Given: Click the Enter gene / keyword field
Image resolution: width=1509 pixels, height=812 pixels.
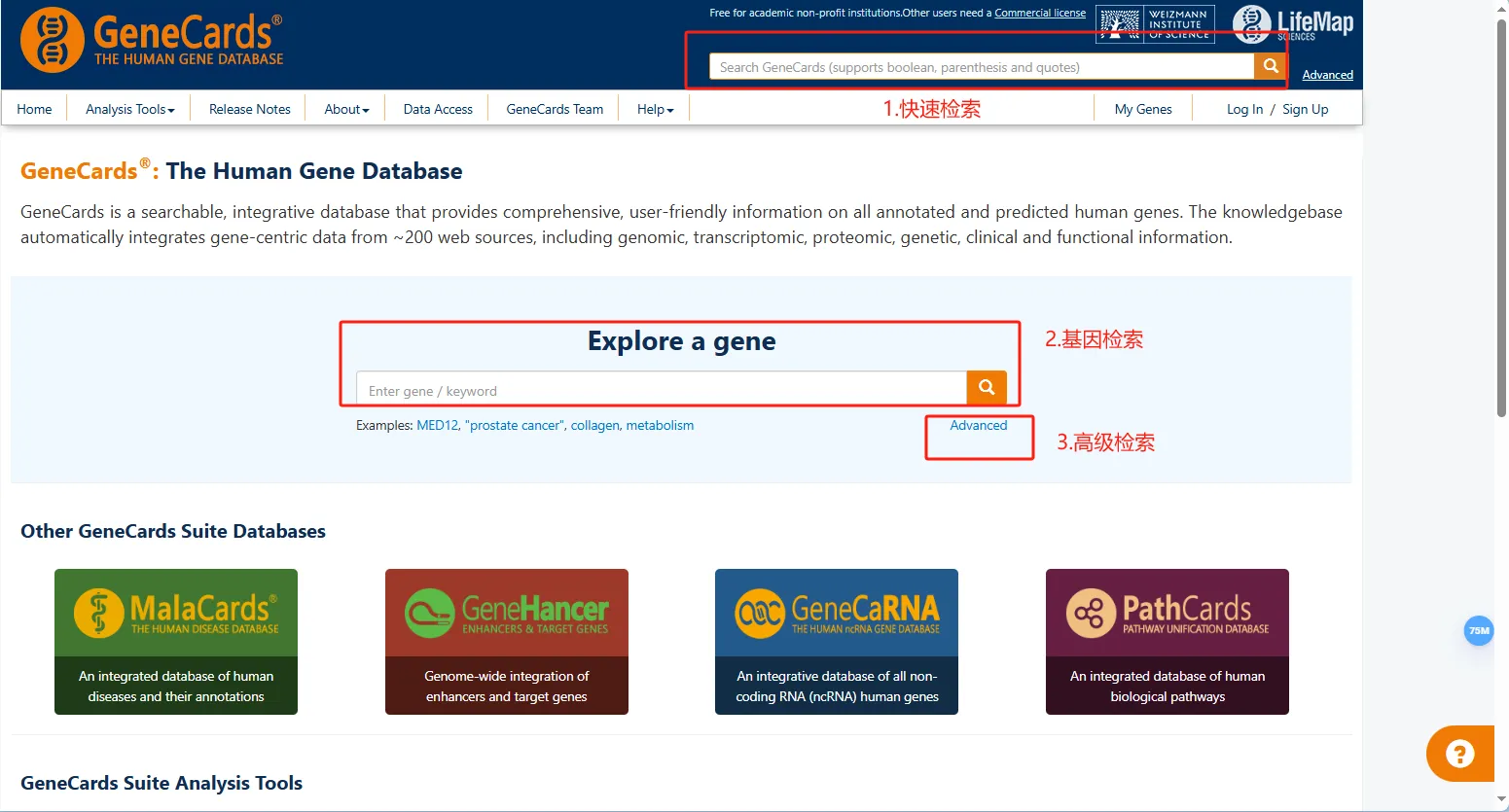Looking at the screenshot, I should [x=662, y=388].
